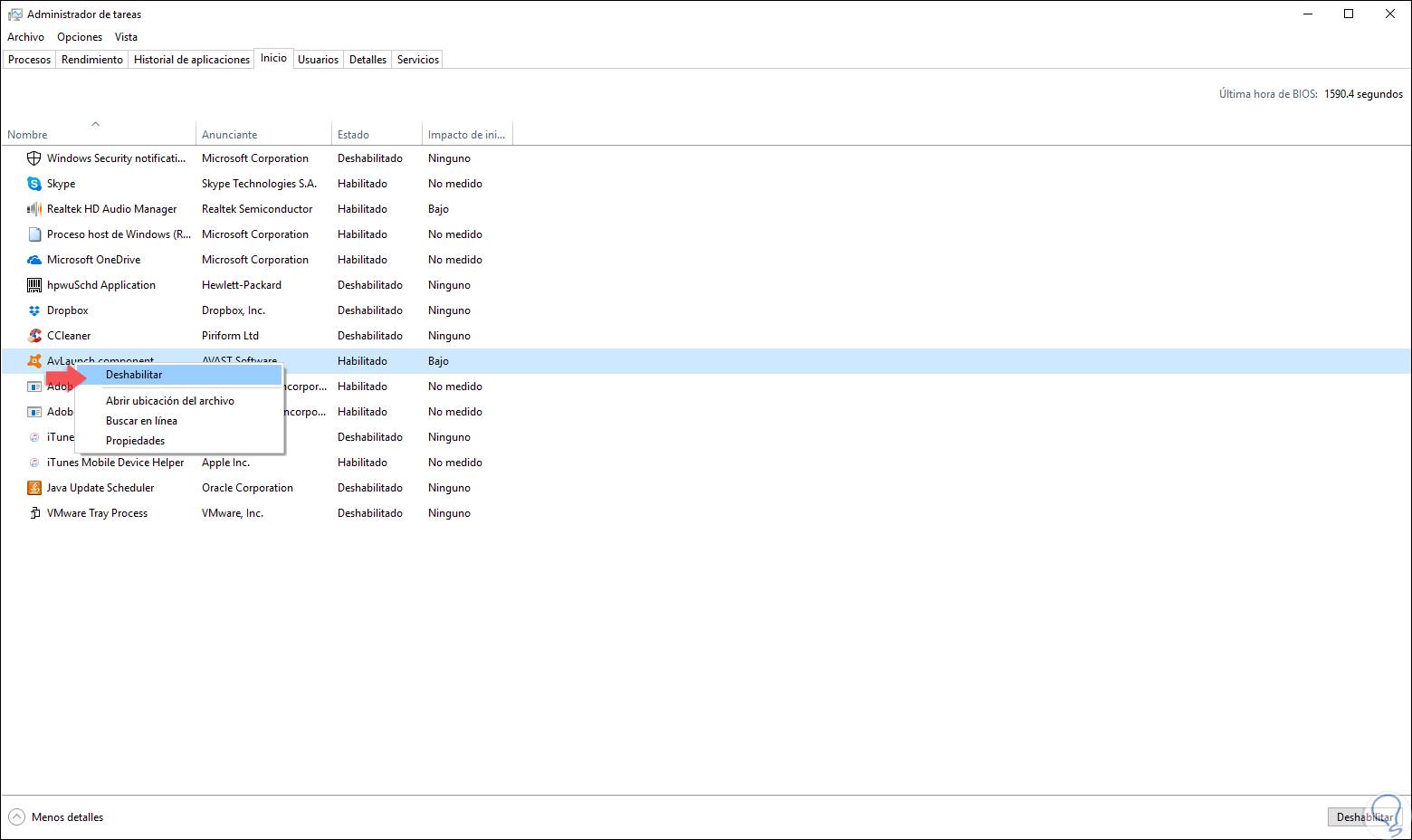Choose Deshabilitar in the context menu

coord(180,375)
